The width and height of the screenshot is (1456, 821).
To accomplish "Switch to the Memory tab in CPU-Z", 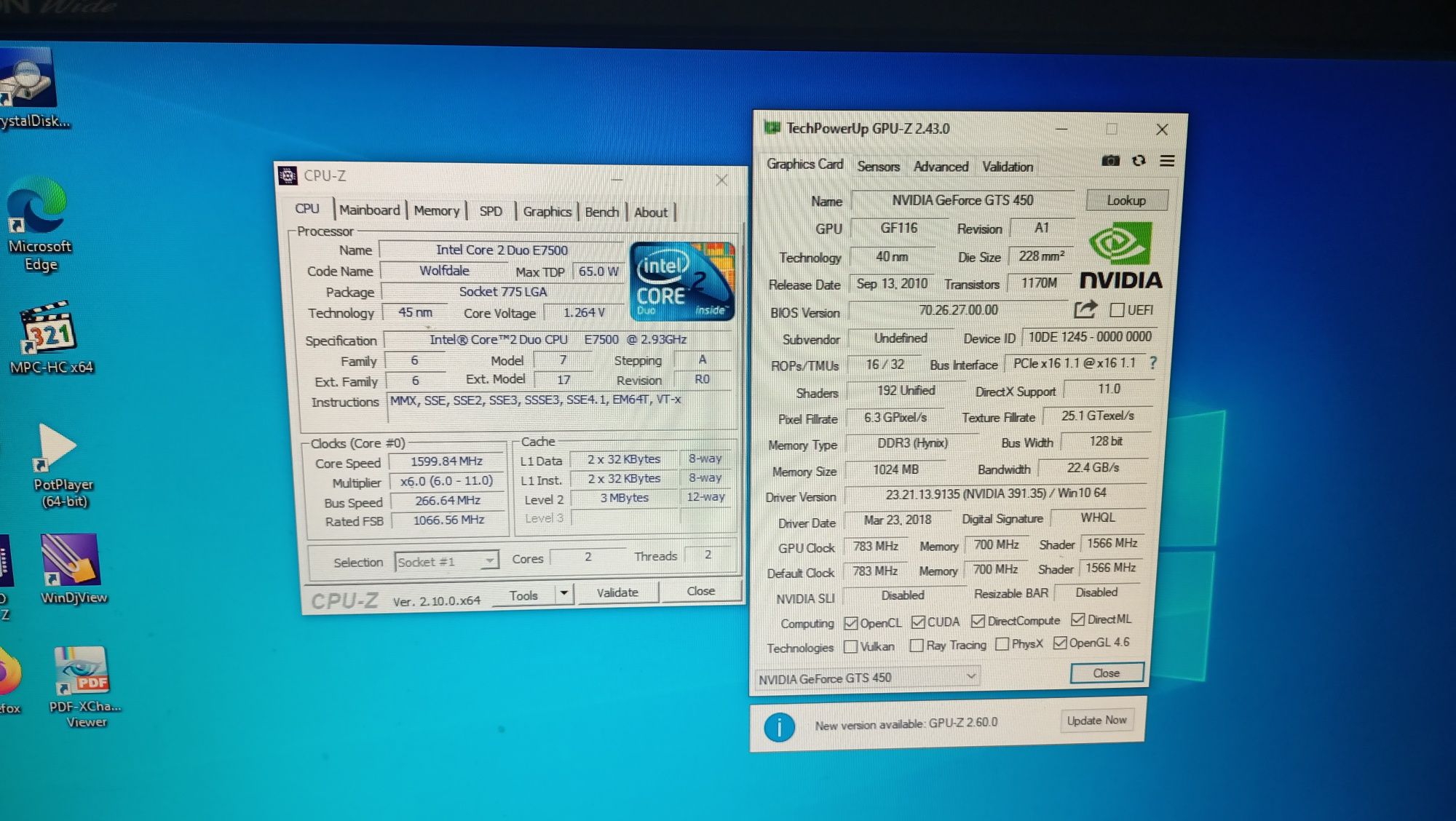I will point(436,210).
